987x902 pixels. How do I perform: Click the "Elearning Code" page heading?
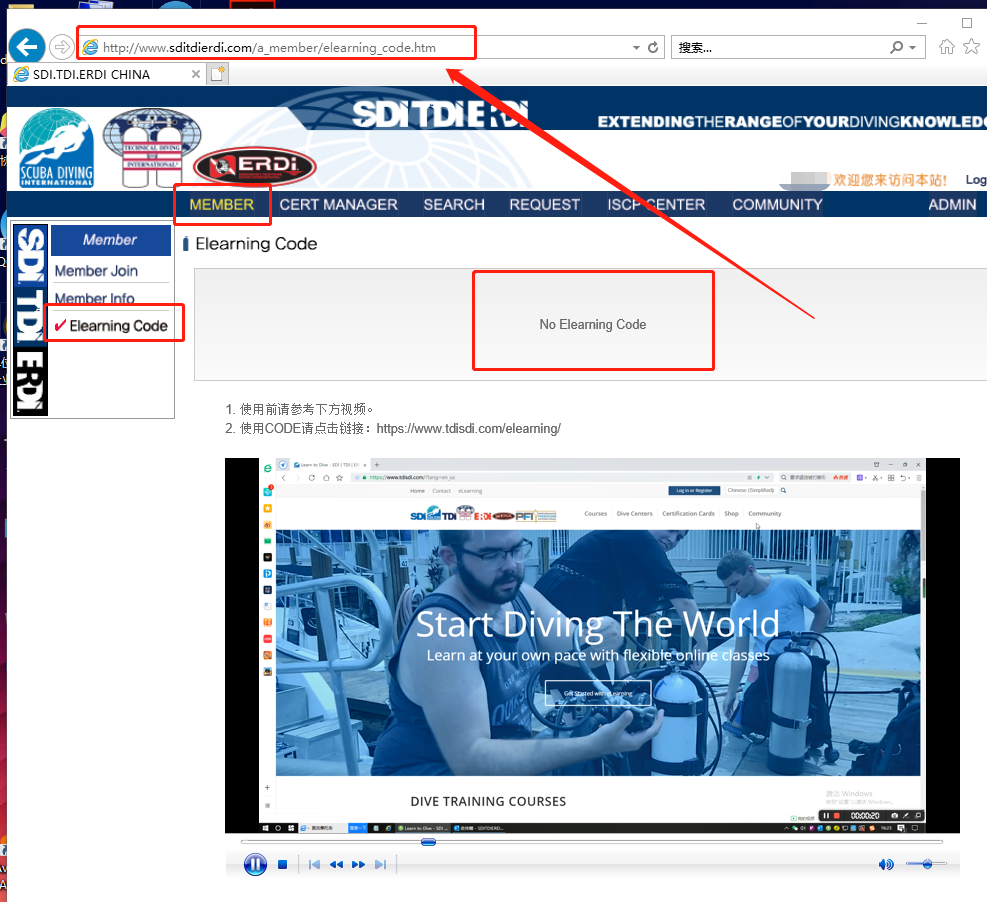tap(256, 244)
